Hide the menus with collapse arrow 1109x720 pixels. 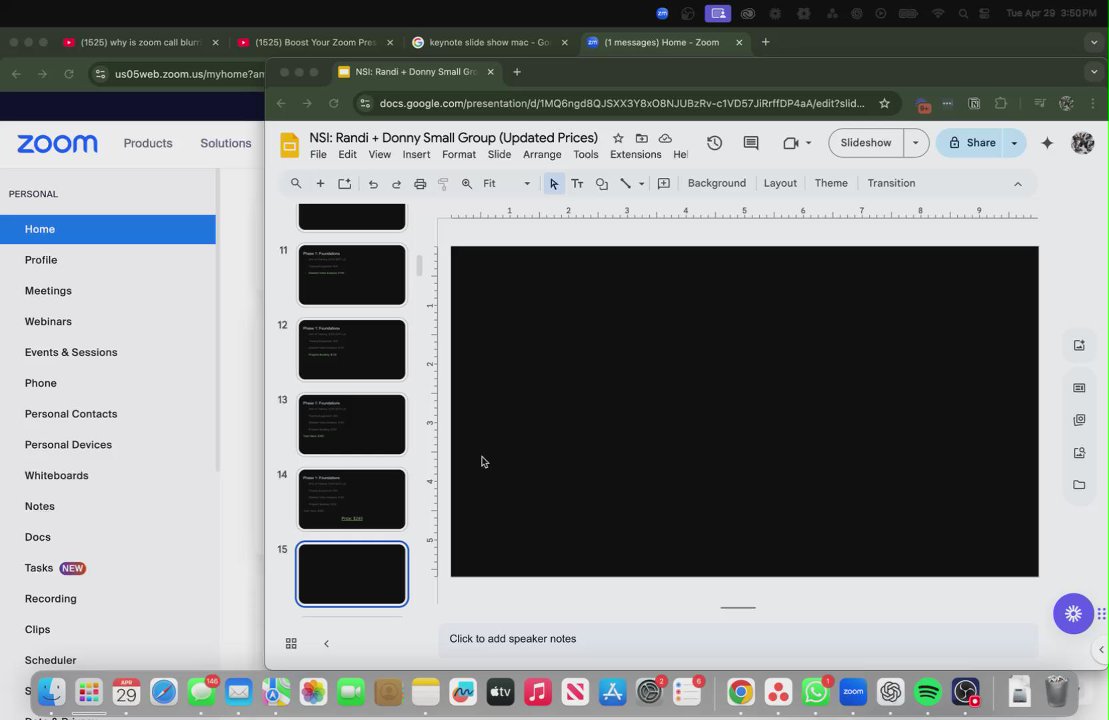pos(1018,184)
